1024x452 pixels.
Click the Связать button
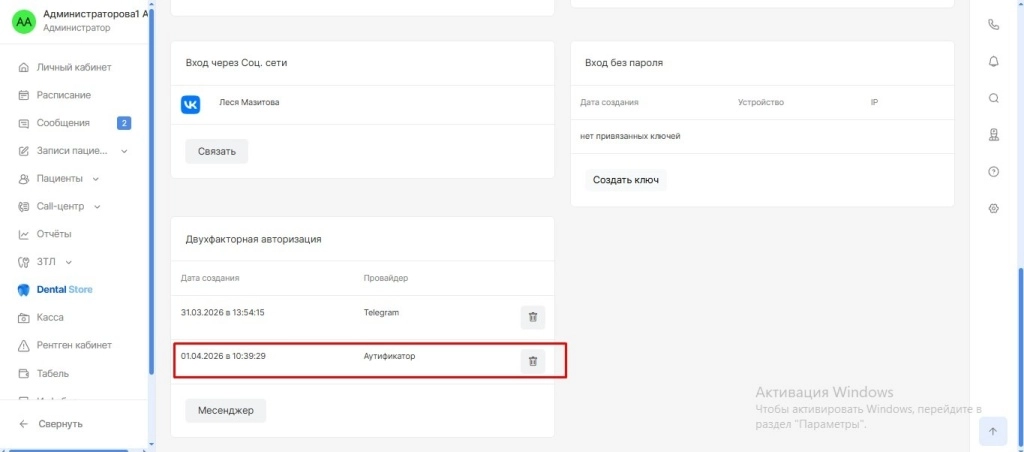point(216,151)
